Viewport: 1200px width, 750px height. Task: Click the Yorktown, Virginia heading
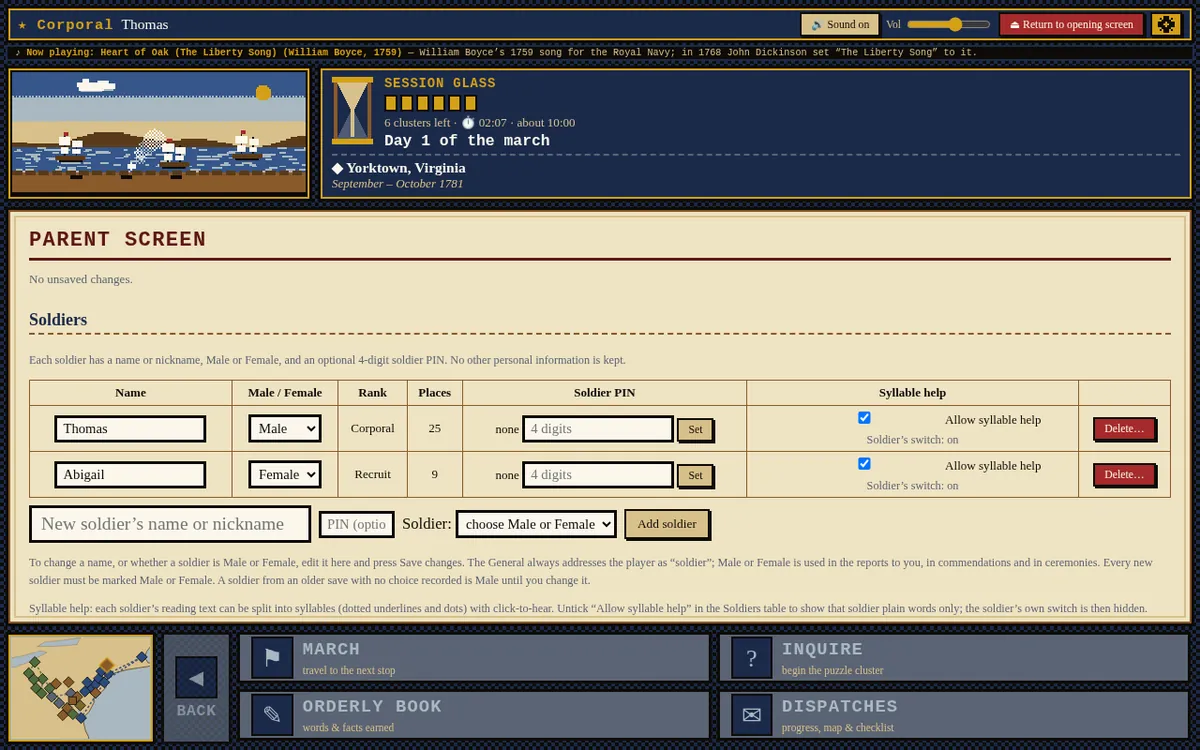click(x=406, y=168)
